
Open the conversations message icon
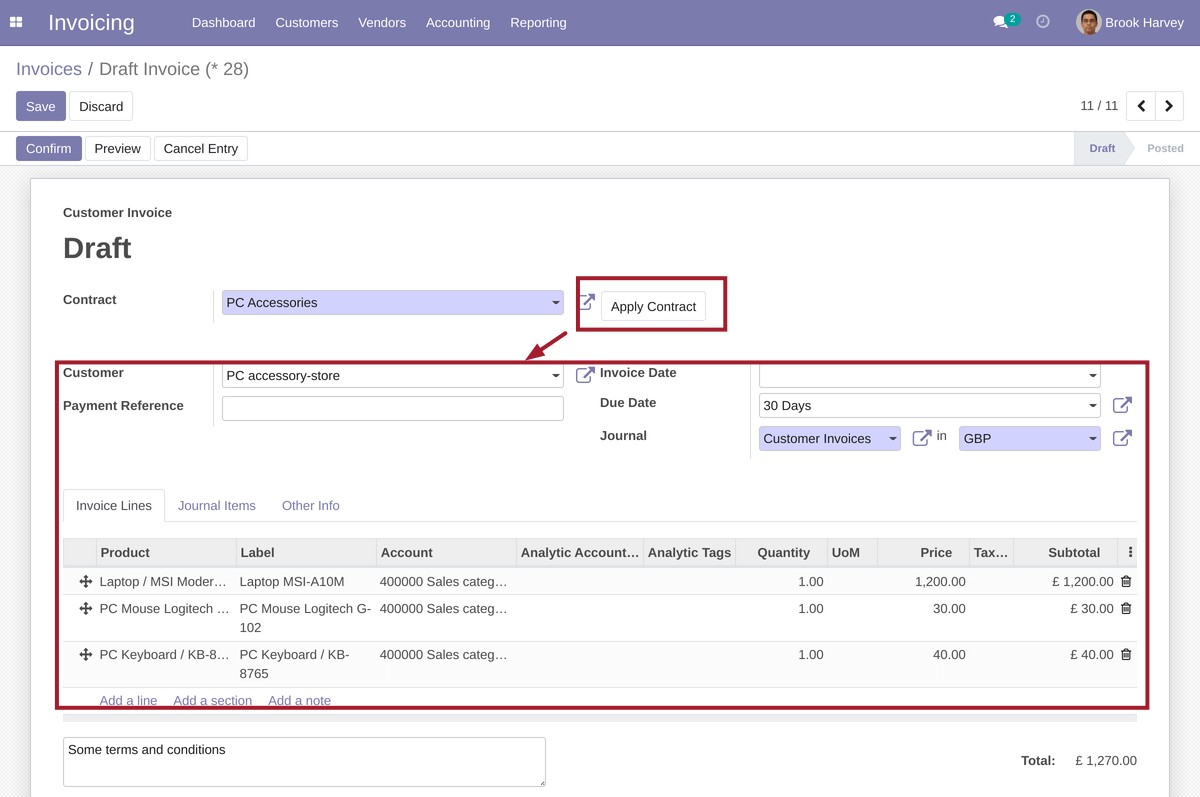pos(1000,22)
